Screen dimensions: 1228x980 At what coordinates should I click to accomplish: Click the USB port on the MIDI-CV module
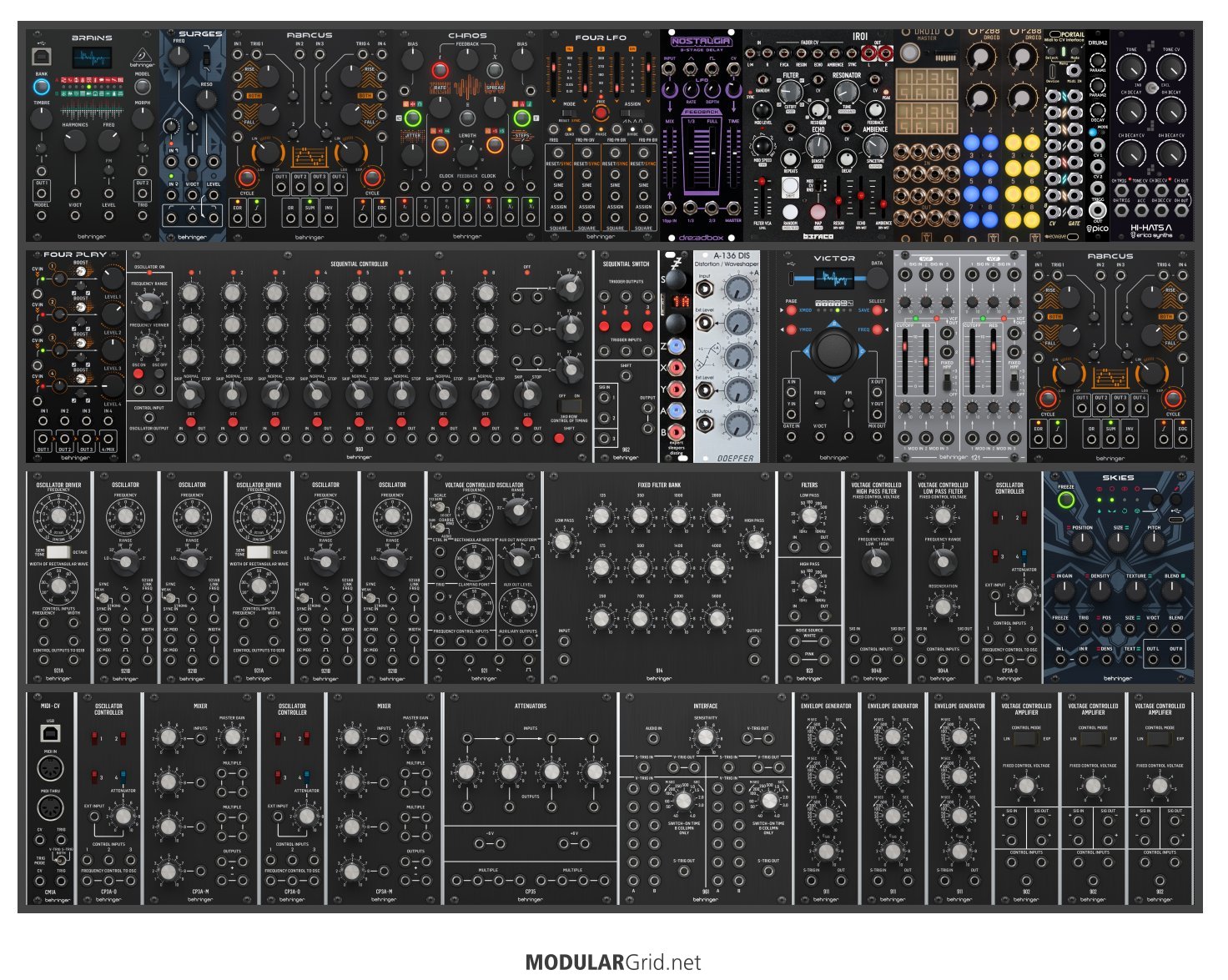coord(50,733)
